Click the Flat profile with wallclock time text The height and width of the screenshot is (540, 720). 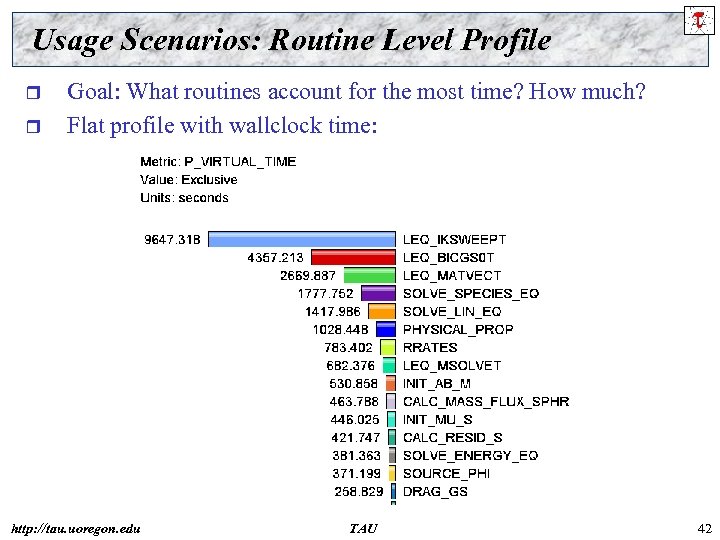pyautogui.click(x=222, y=125)
